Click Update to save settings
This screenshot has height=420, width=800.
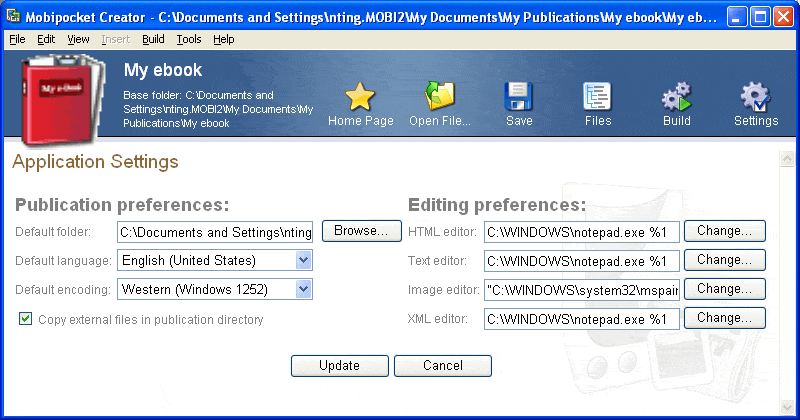point(339,366)
